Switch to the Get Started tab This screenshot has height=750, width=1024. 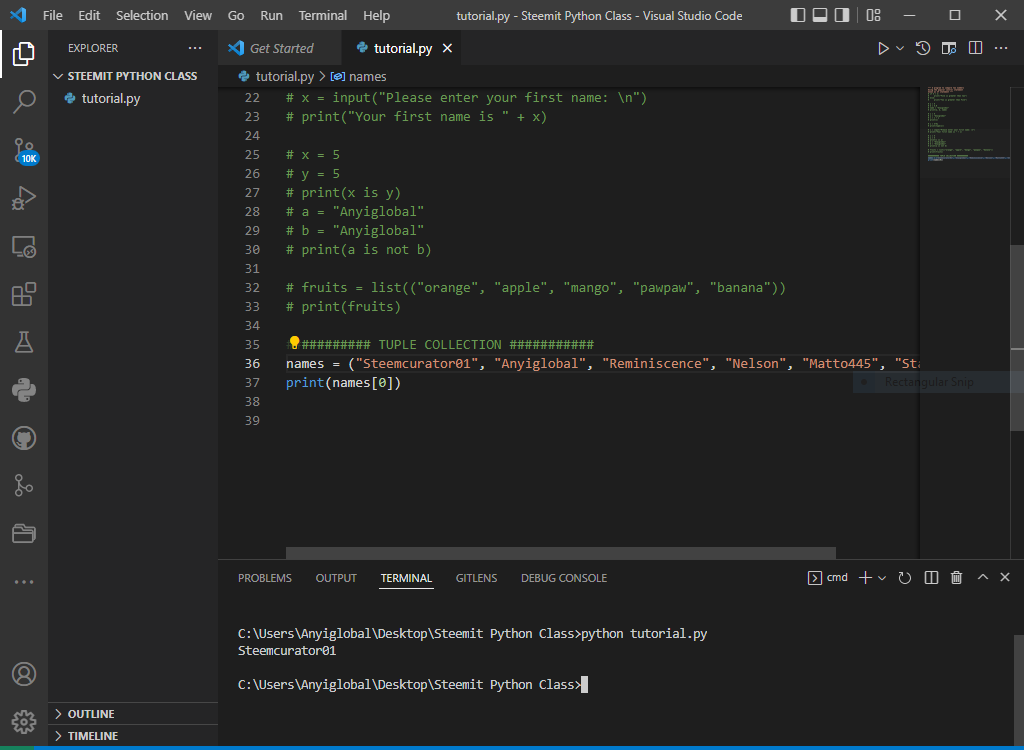[x=279, y=48]
